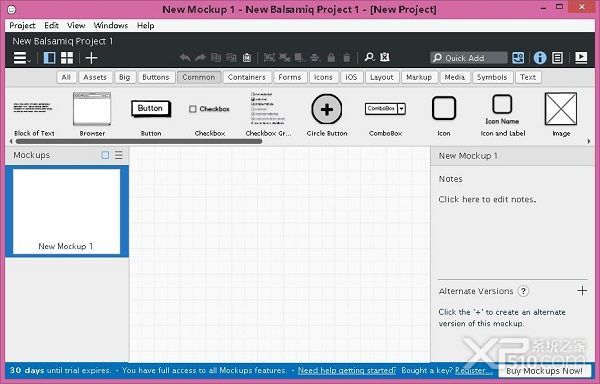Create an alternate version with plus
This screenshot has height=384, width=600.
[x=582, y=291]
